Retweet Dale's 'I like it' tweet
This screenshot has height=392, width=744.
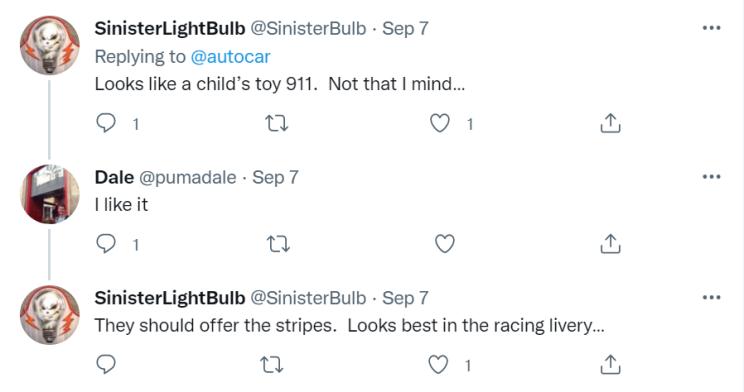tap(278, 244)
